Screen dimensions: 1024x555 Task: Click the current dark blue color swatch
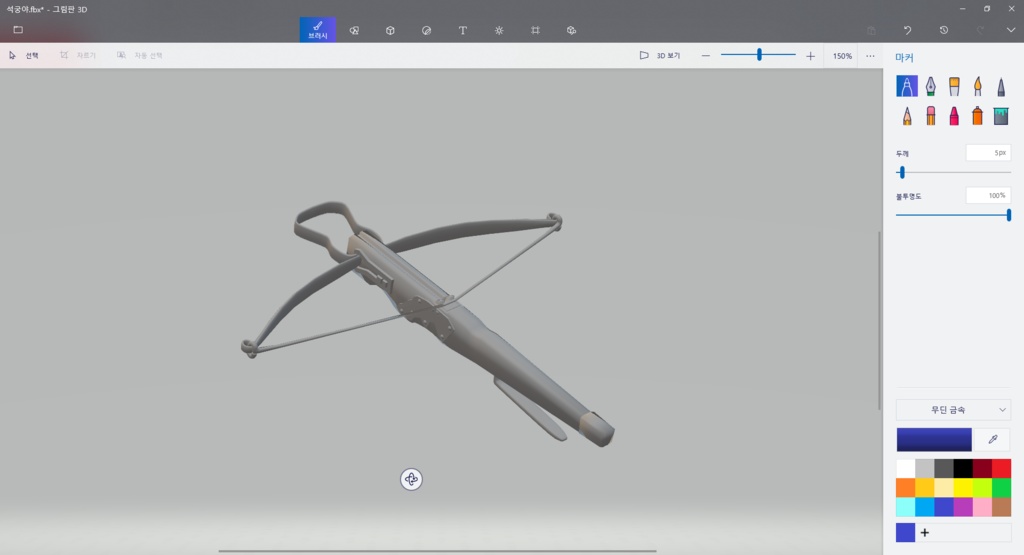[x=934, y=440]
